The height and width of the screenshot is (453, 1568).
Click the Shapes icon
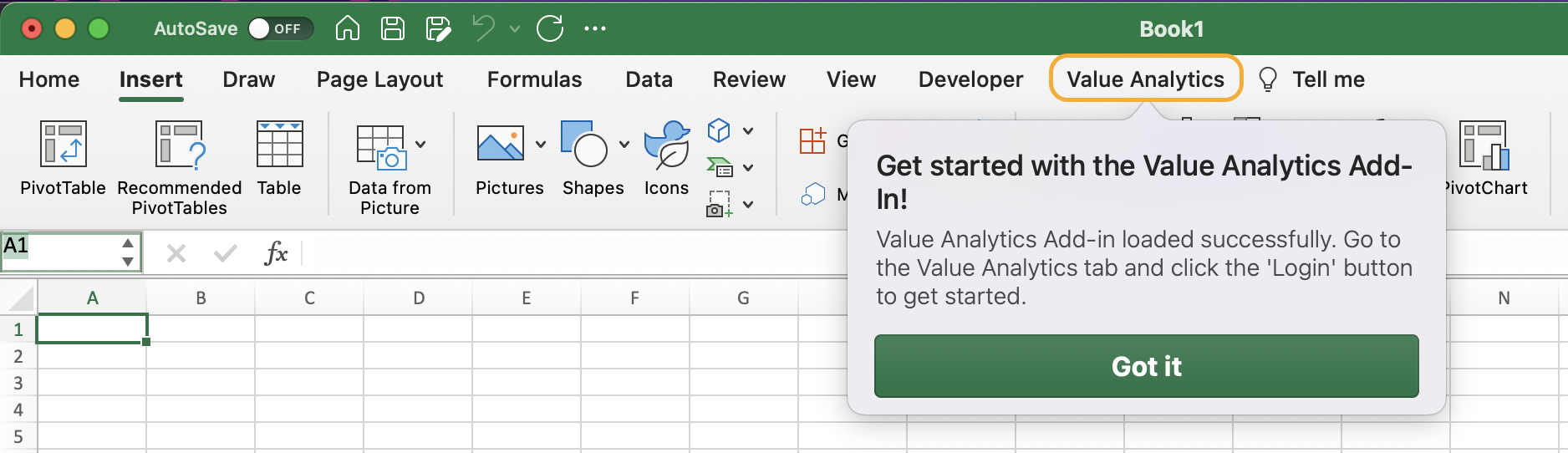[583, 144]
